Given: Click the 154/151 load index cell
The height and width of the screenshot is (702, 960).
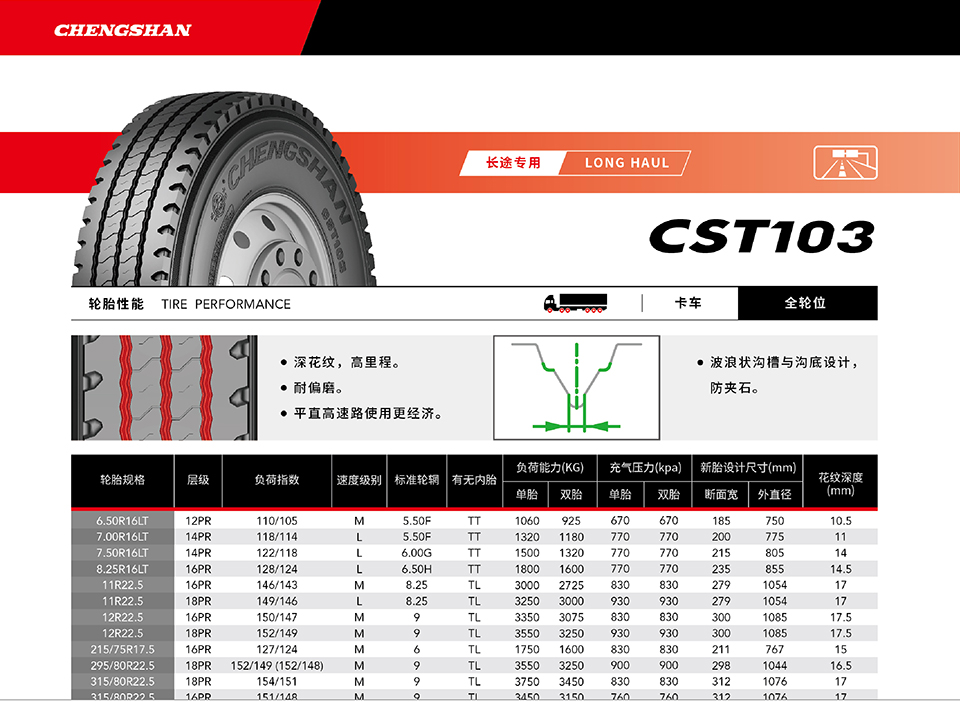Looking at the screenshot, I should 277,681.
